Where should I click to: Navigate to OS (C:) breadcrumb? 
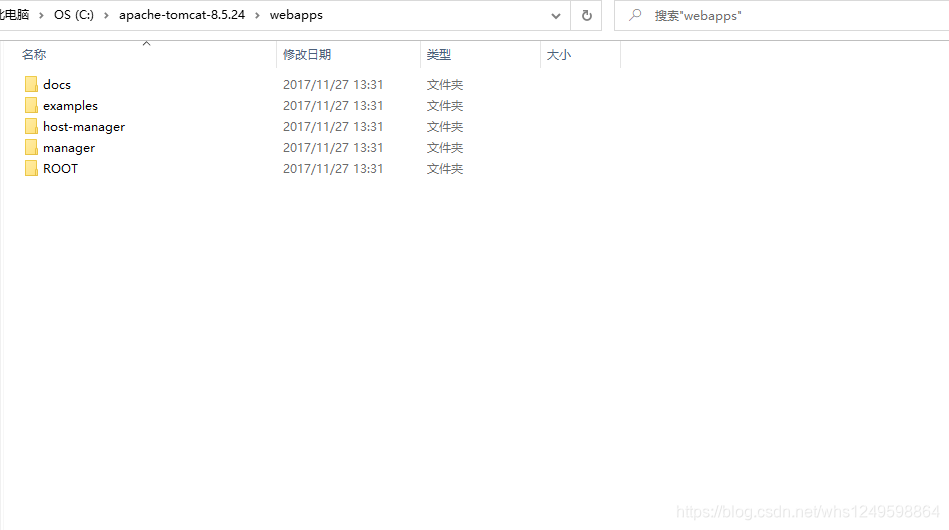74,15
